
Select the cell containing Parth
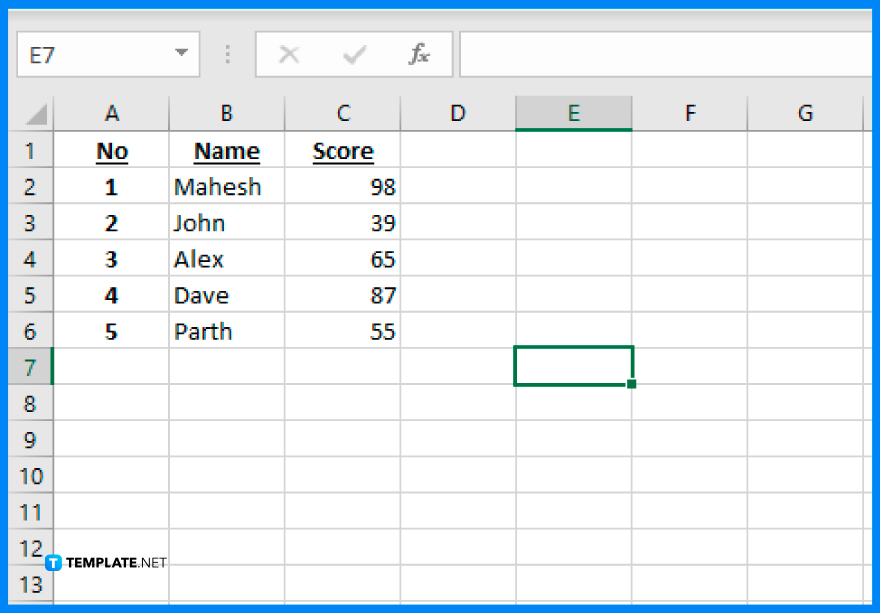point(226,331)
